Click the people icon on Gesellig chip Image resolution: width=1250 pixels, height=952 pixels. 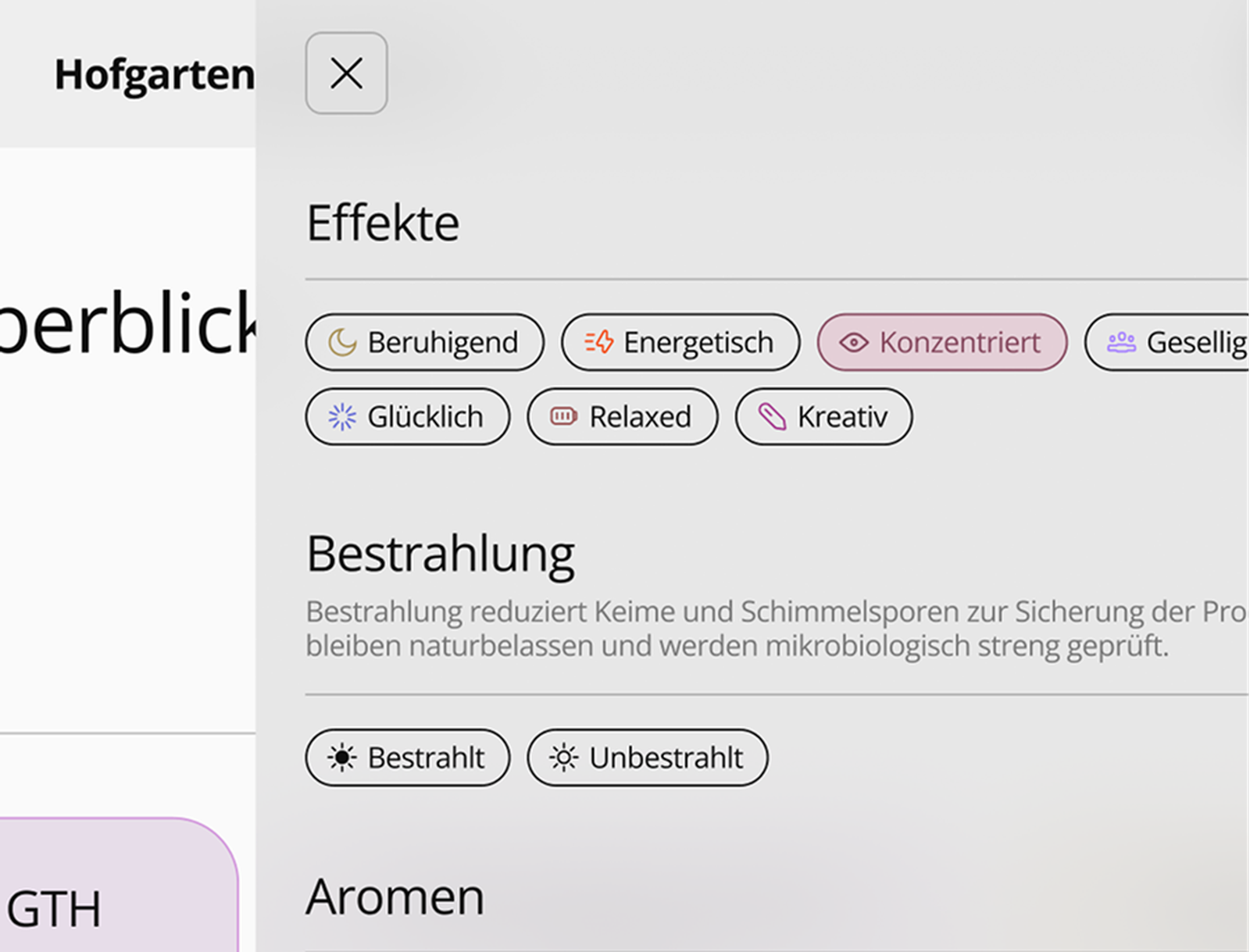pyautogui.click(x=1122, y=342)
